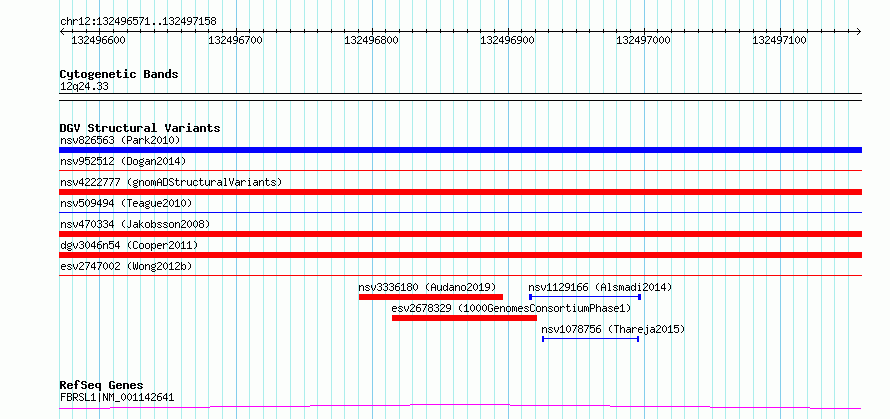Click the pink FBRSL1 gene line

[460, 407]
